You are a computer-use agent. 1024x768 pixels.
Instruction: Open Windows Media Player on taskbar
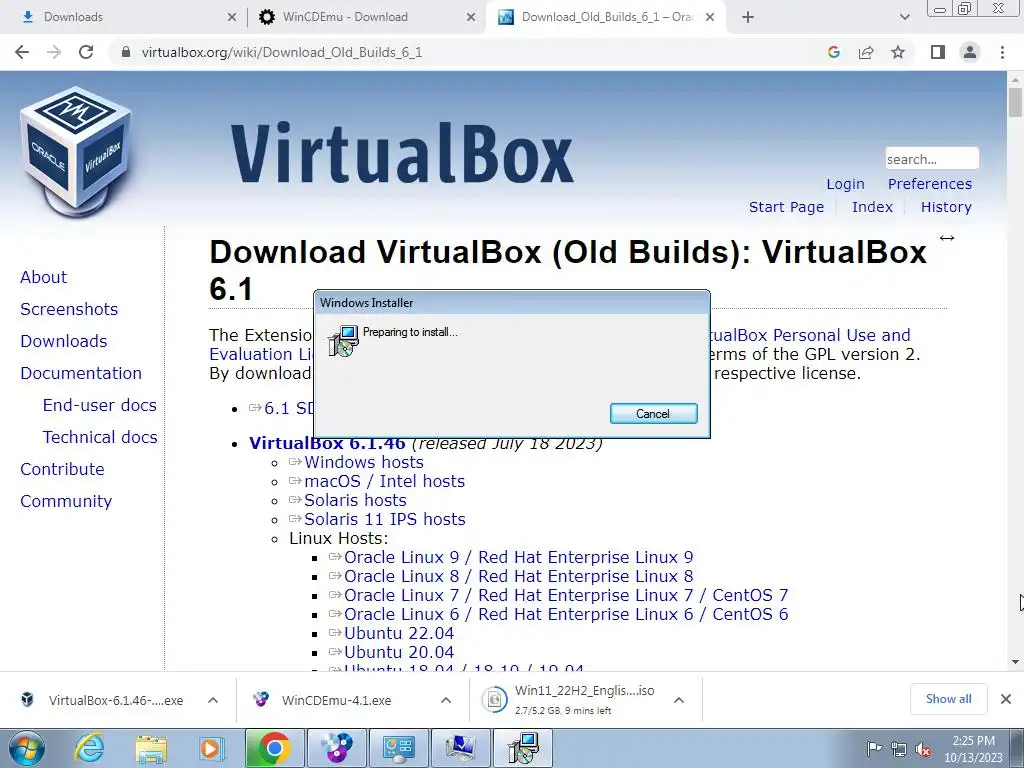click(211, 748)
